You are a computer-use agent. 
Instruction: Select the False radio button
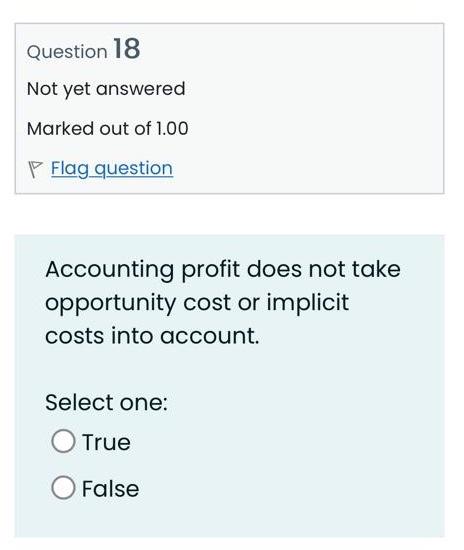pos(63,488)
